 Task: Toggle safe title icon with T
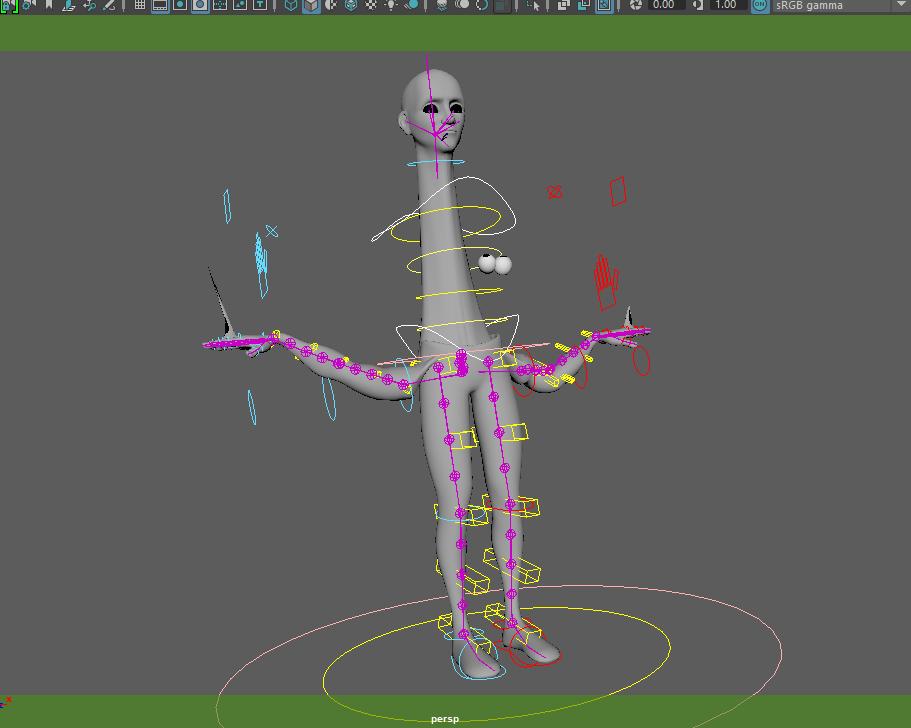[260, 5]
